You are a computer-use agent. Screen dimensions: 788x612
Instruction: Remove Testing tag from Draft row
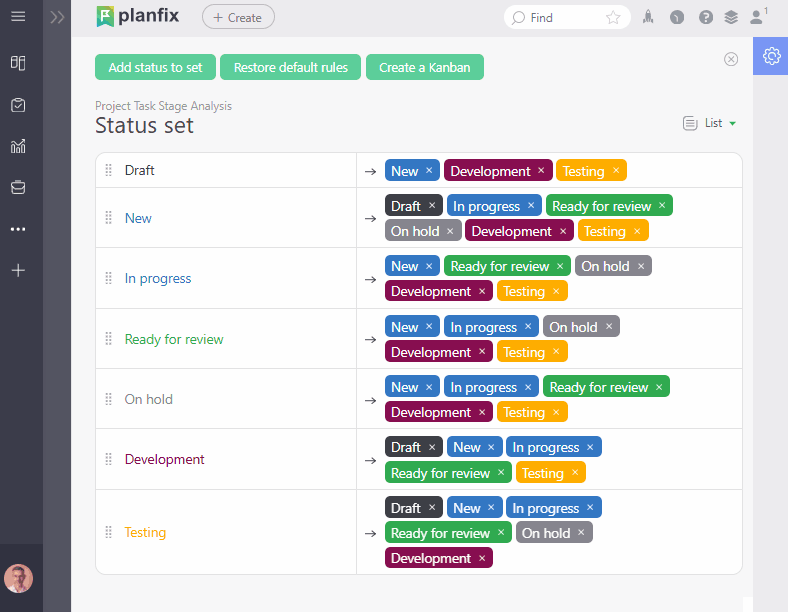616,170
